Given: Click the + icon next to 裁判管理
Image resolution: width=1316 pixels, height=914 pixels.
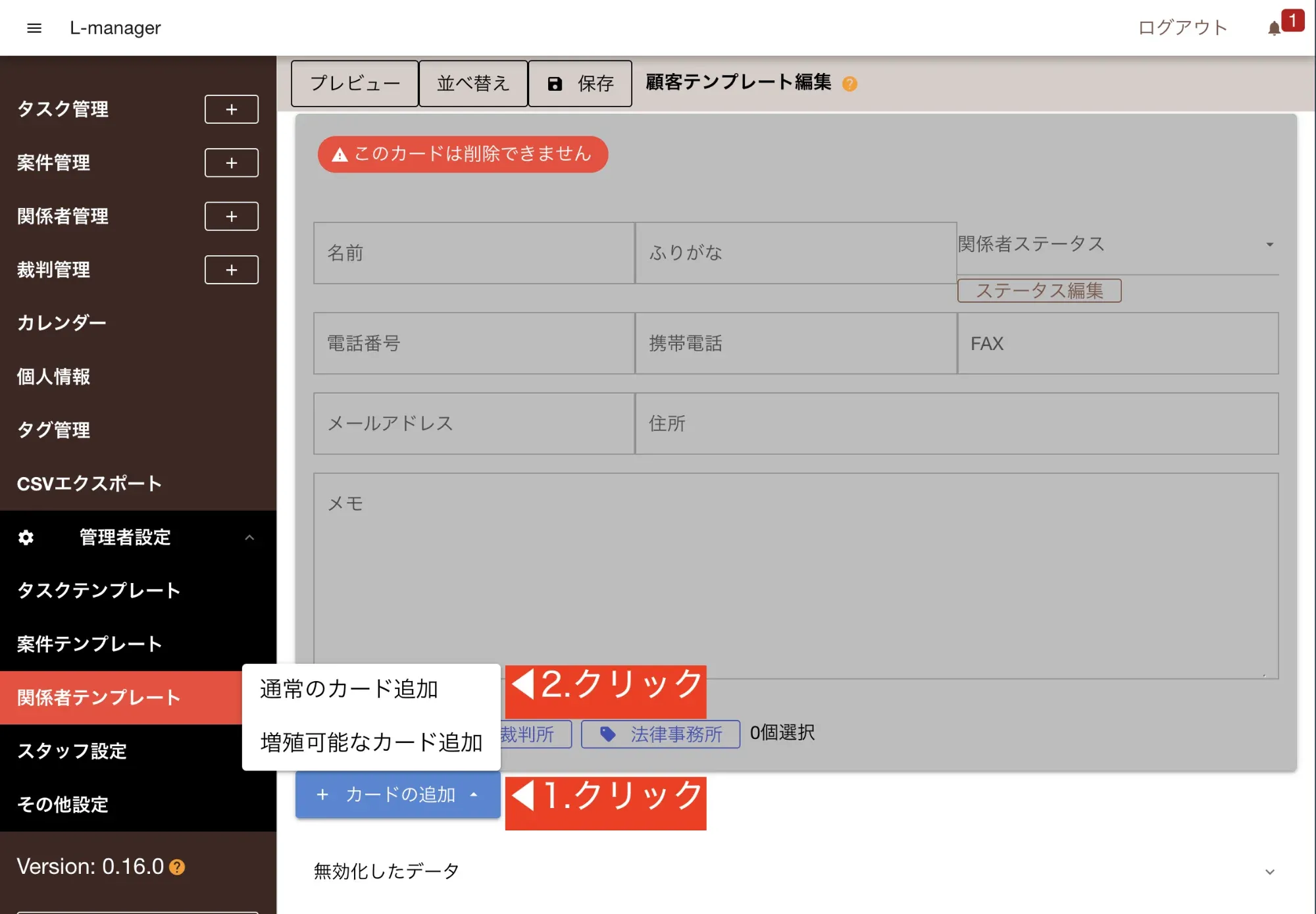Looking at the screenshot, I should click(231, 270).
